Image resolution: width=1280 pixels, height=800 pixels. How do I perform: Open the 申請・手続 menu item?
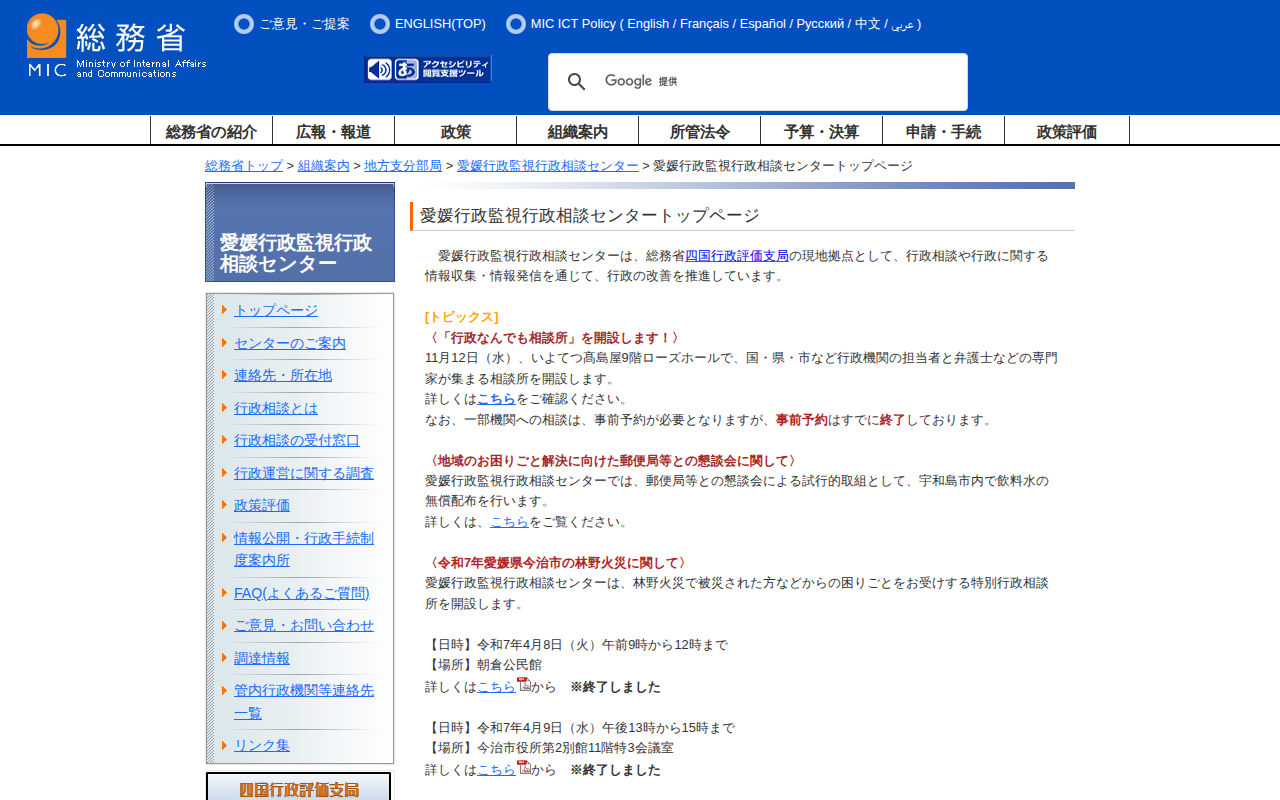point(943,131)
